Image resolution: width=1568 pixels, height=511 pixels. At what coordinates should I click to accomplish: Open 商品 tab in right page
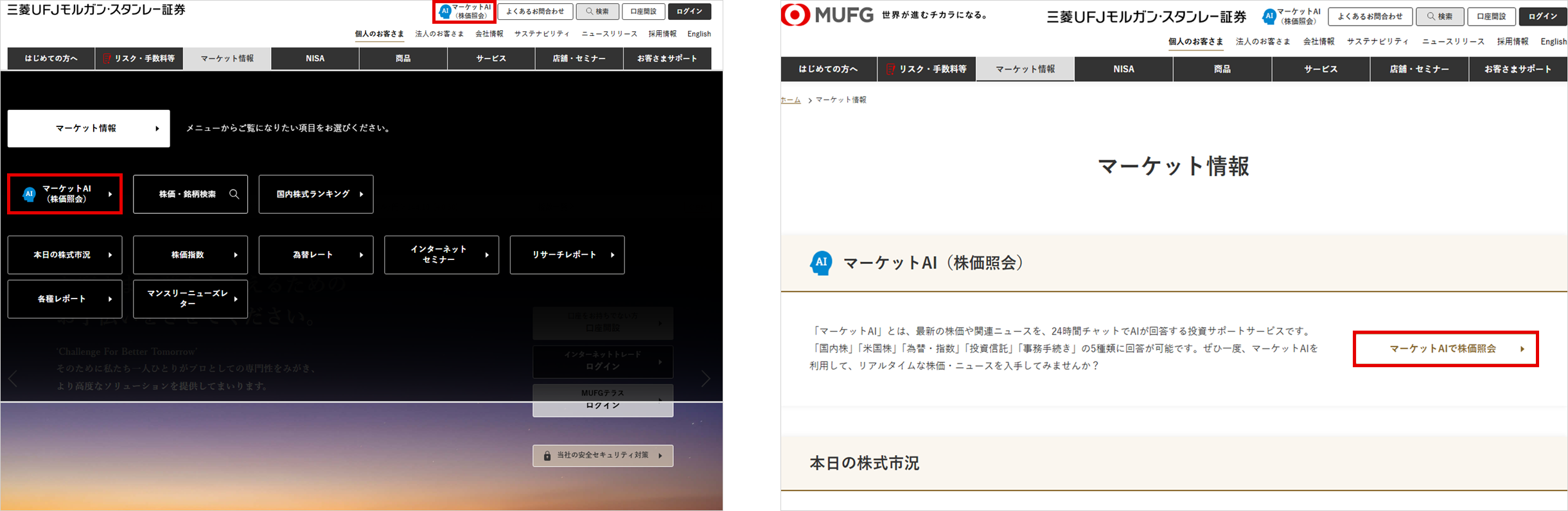(1222, 69)
